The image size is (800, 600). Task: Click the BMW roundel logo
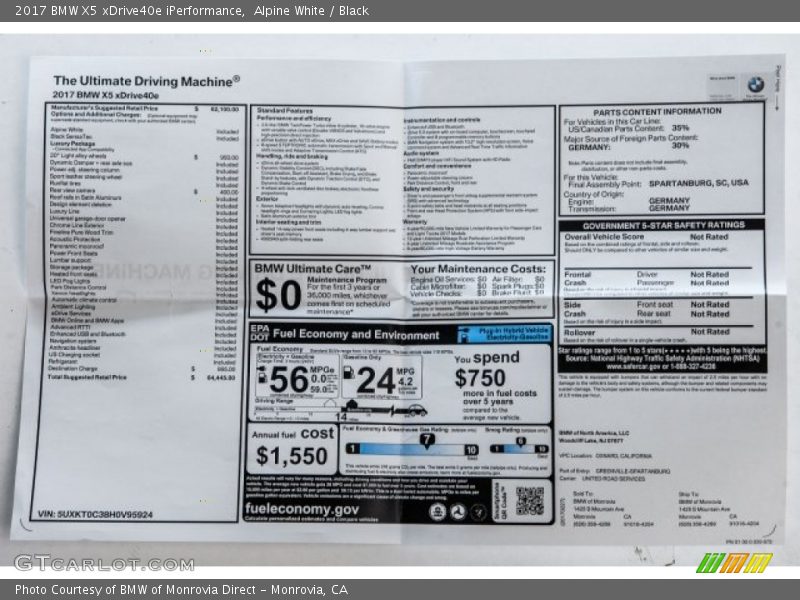tap(755, 85)
